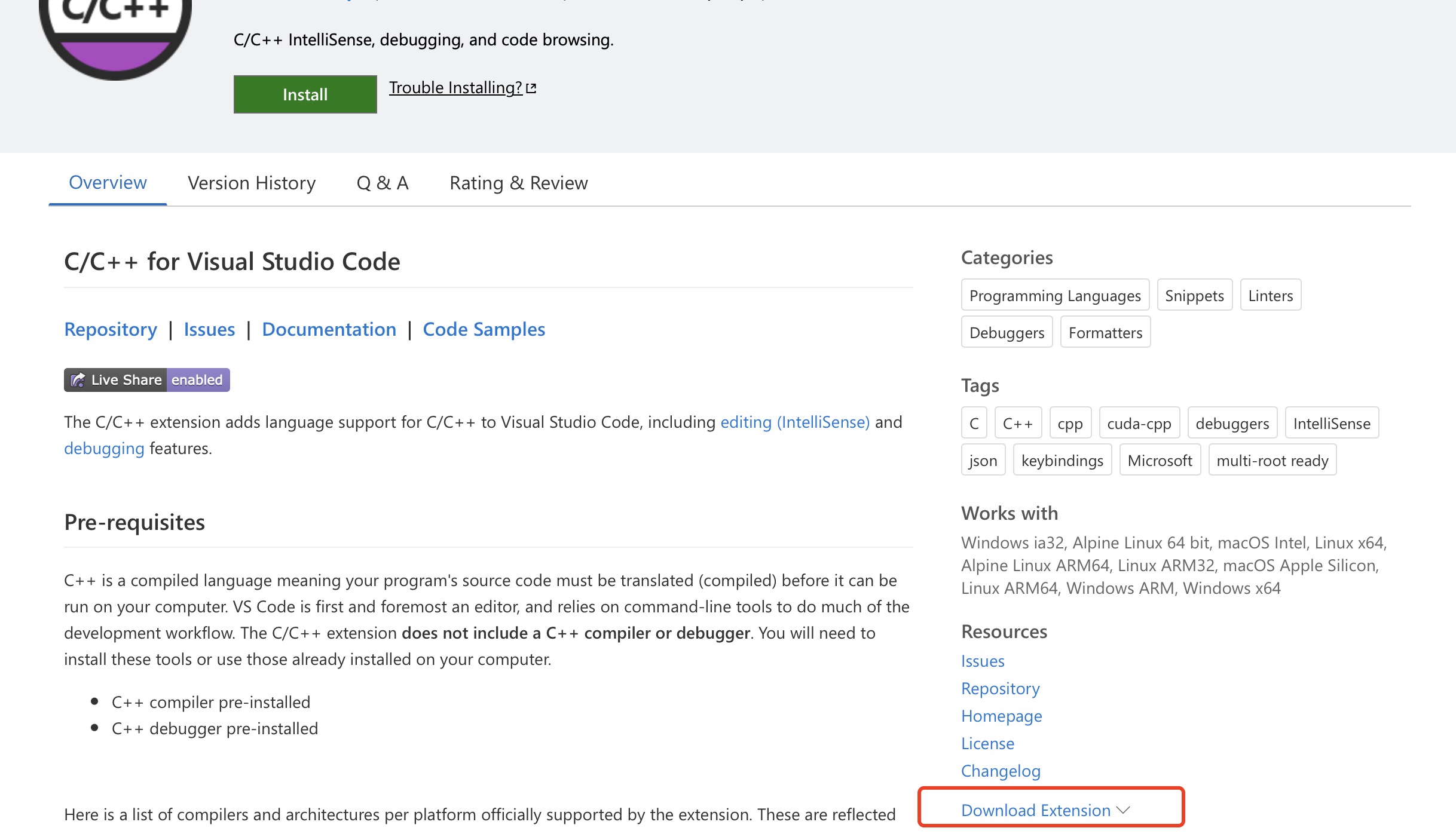1456x834 pixels.
Task: Click the multi-root ready tag
Action: 1272,461
